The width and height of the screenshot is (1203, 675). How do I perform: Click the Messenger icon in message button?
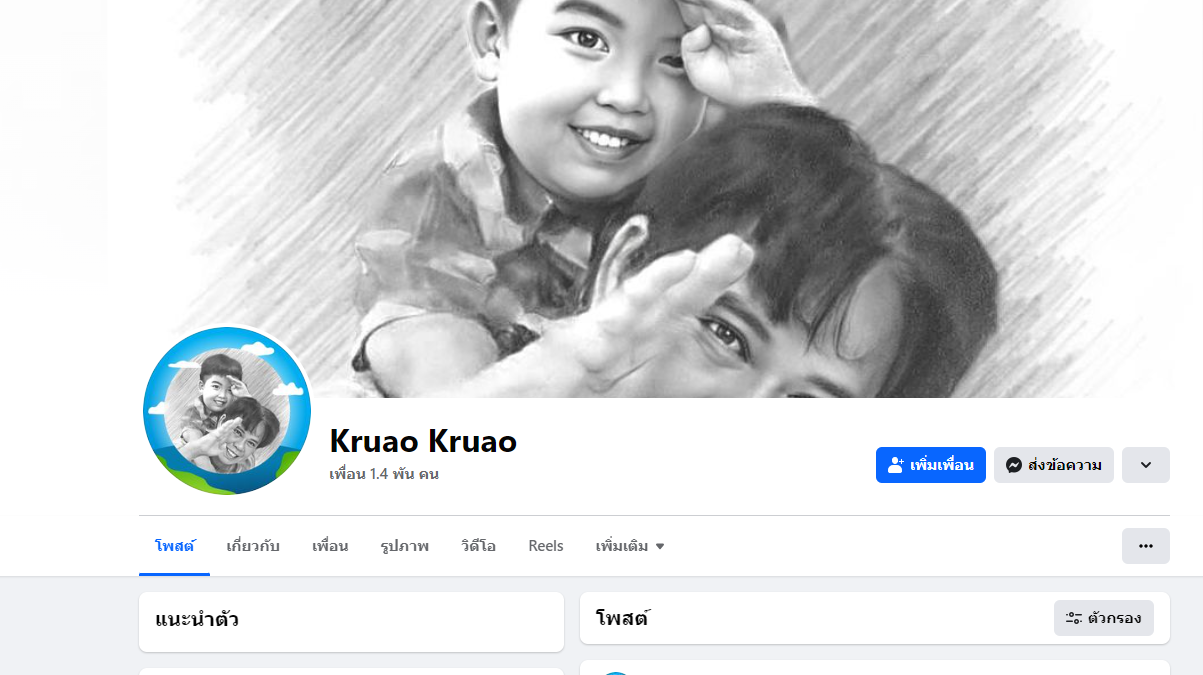tap(1014, 465)
